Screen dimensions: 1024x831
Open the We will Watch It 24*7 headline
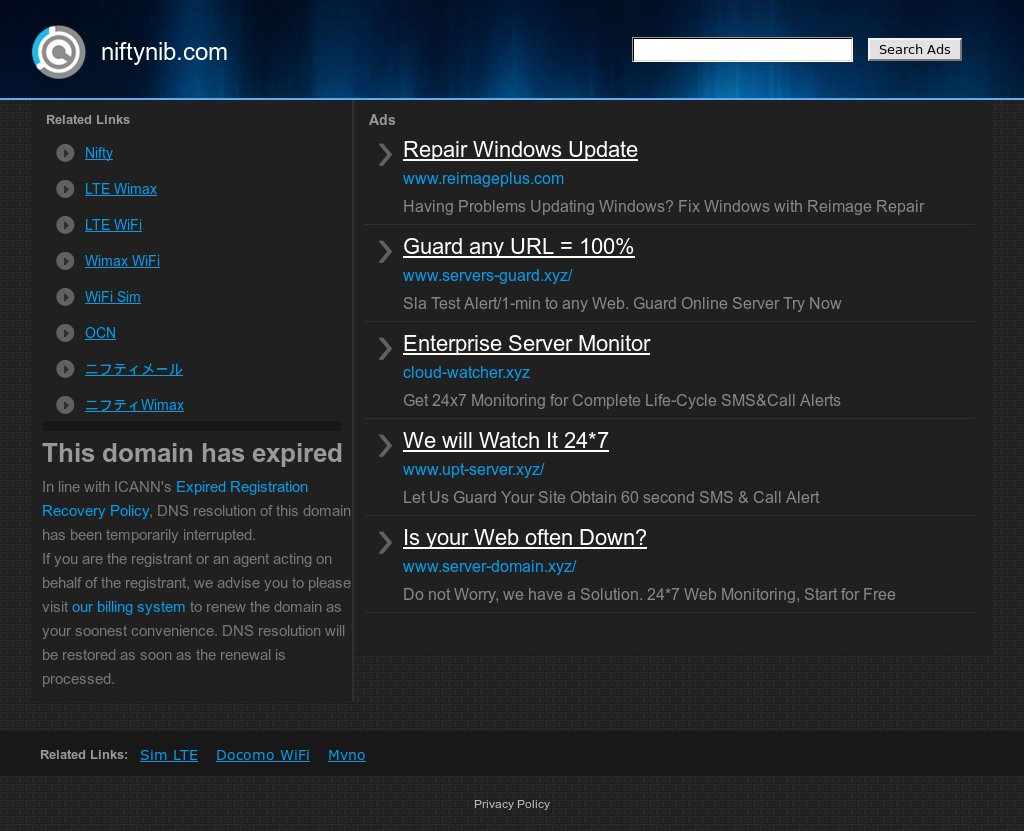(506, 440)
